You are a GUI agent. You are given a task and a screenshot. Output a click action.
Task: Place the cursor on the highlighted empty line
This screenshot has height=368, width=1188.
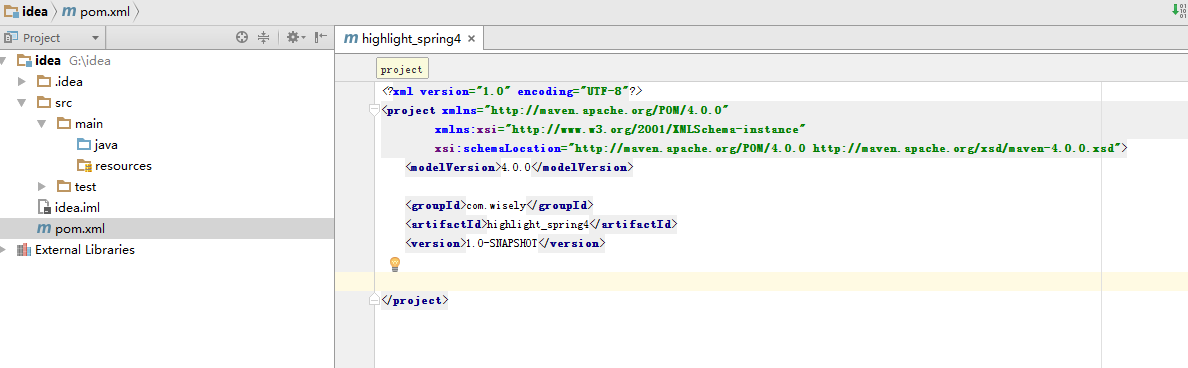(761, 282)
